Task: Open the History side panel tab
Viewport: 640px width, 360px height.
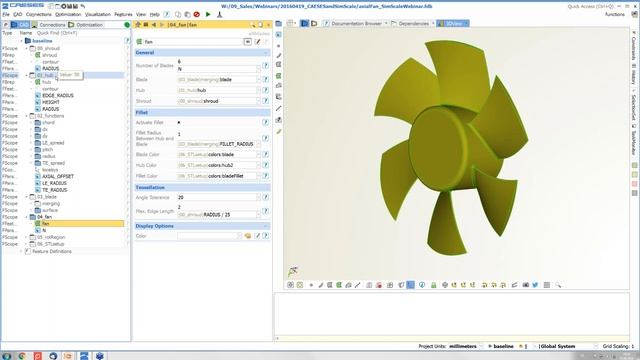Action: [x=634, y=74]
